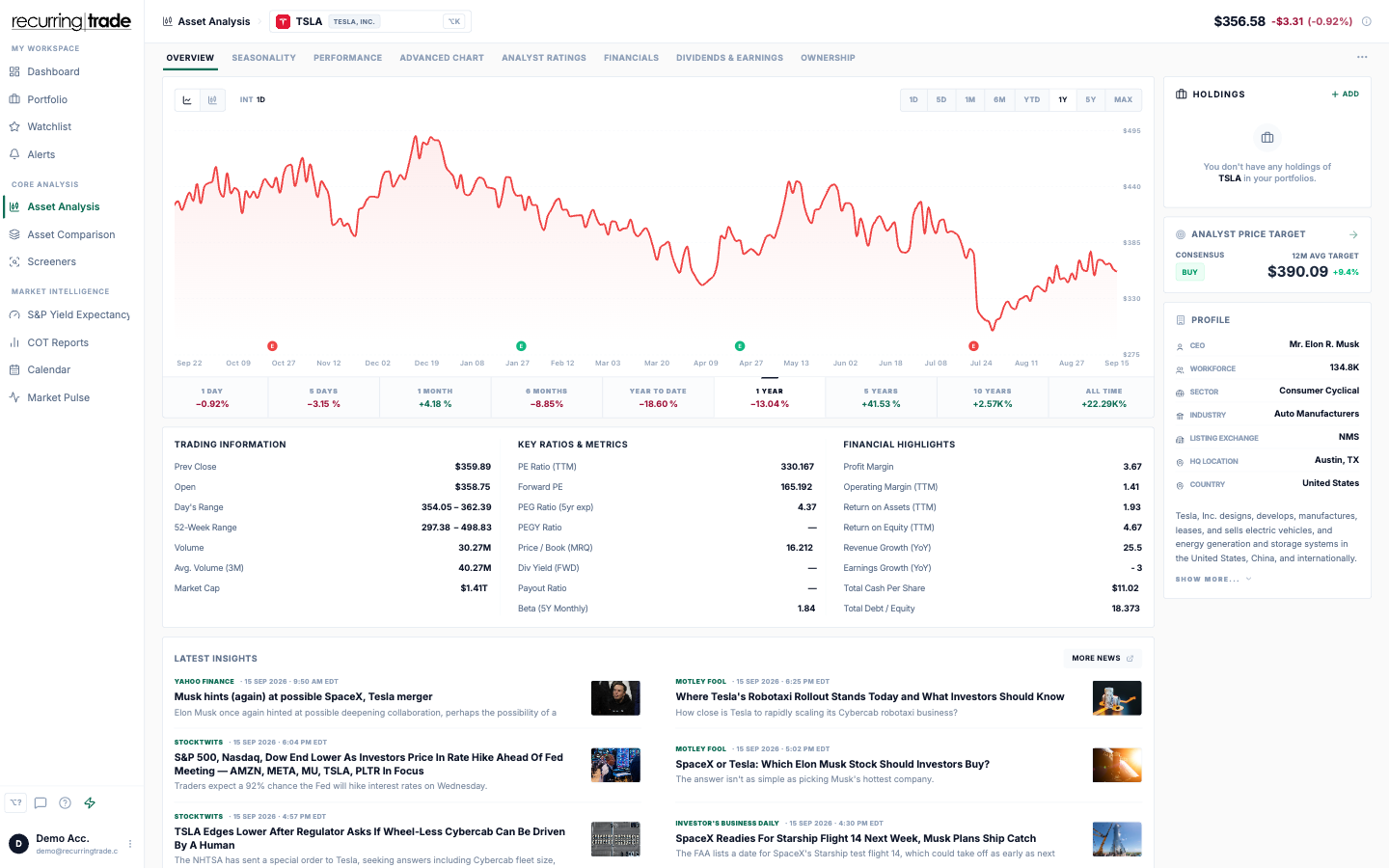Open the Ownership tab
This screenshot has height=868, width=1389.
(828, 58)
